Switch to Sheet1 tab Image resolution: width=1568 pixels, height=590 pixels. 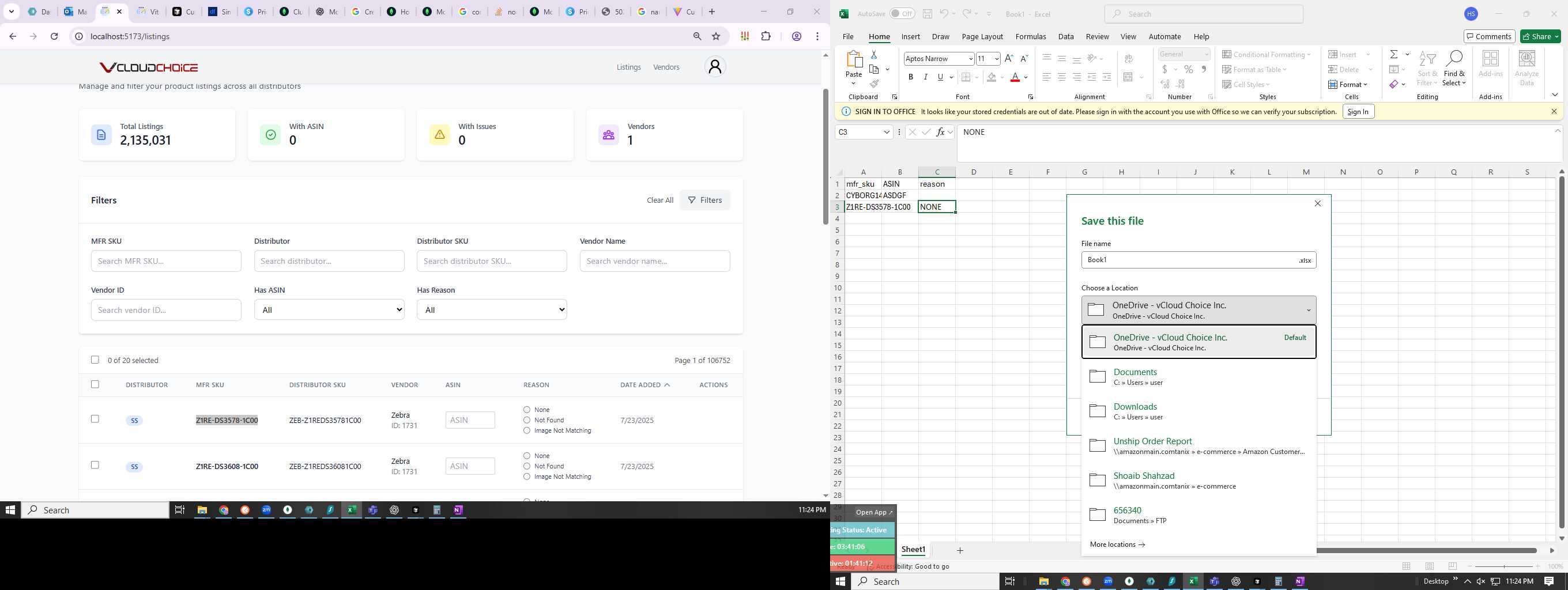[x=913, y=550]
